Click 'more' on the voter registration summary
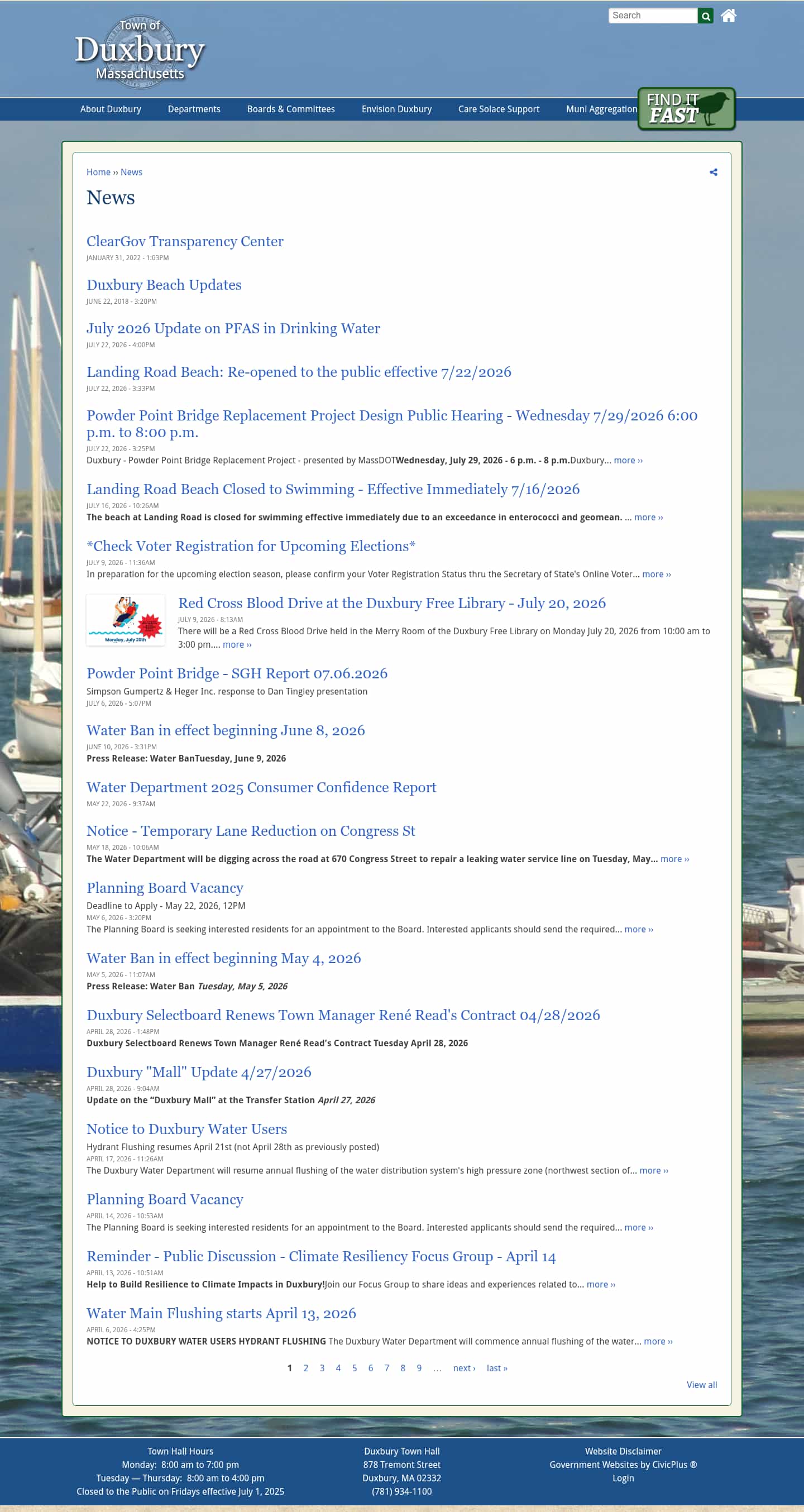The width and height of the screenshot is (804, 1512). 657,574
